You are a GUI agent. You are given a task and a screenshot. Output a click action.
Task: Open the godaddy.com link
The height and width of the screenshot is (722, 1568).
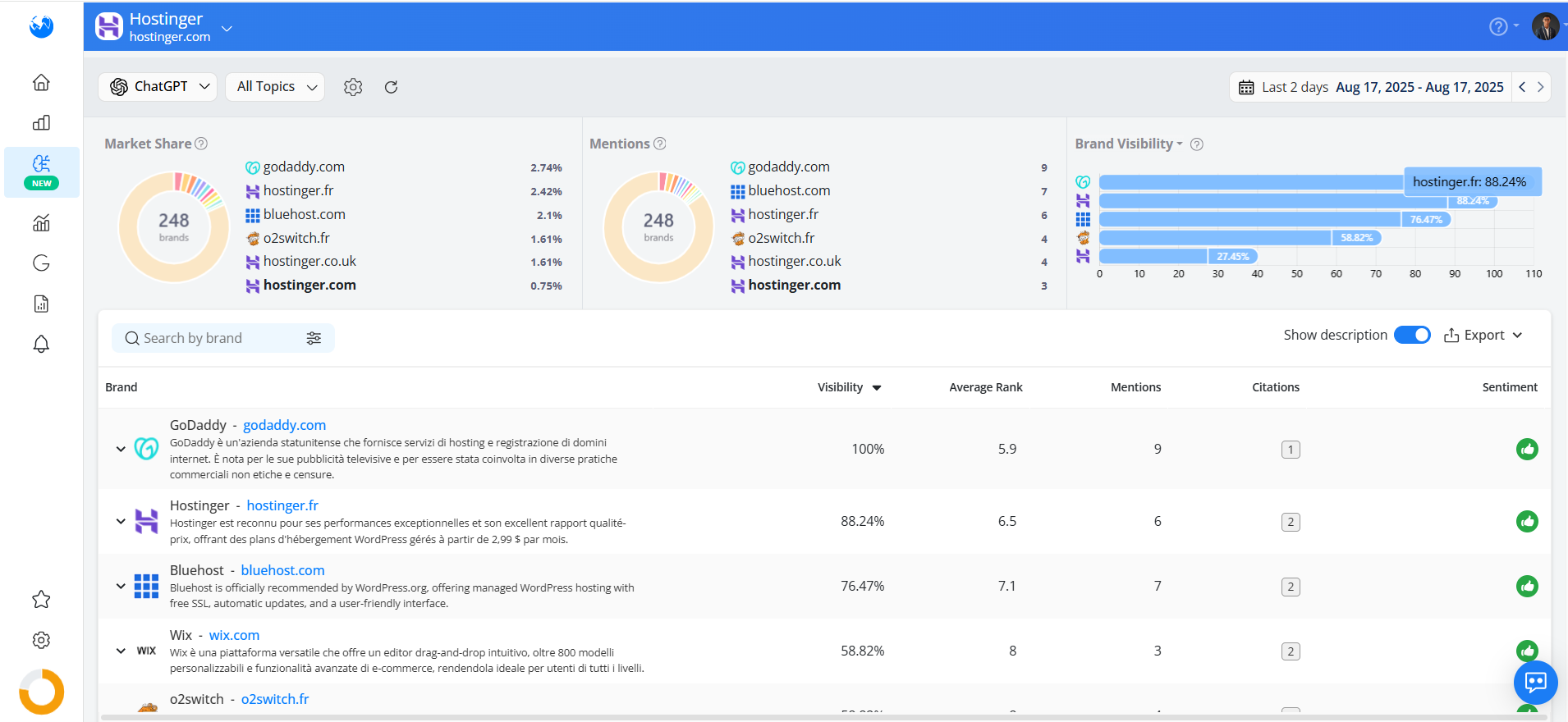click(x=284, y=425)
